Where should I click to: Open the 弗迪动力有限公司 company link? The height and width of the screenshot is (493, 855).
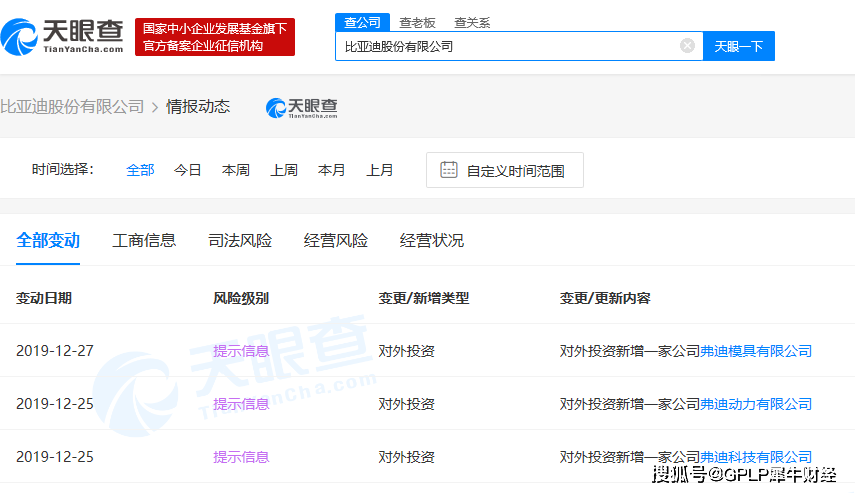[756, 404]
